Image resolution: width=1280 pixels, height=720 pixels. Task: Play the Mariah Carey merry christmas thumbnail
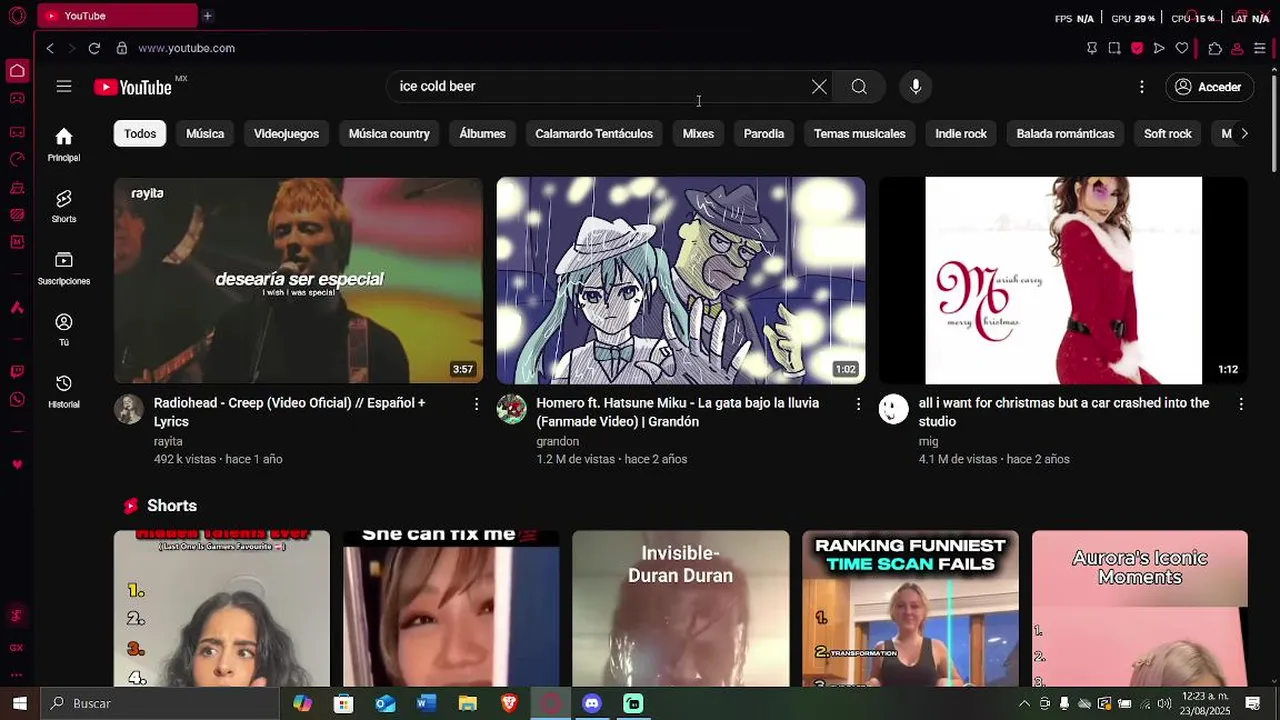tap(1063, 280)
